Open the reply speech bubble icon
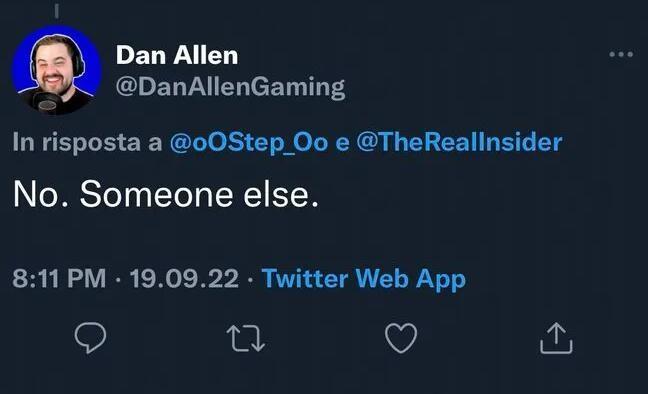This screenshot has width=648, height=394. coord(90,338)
